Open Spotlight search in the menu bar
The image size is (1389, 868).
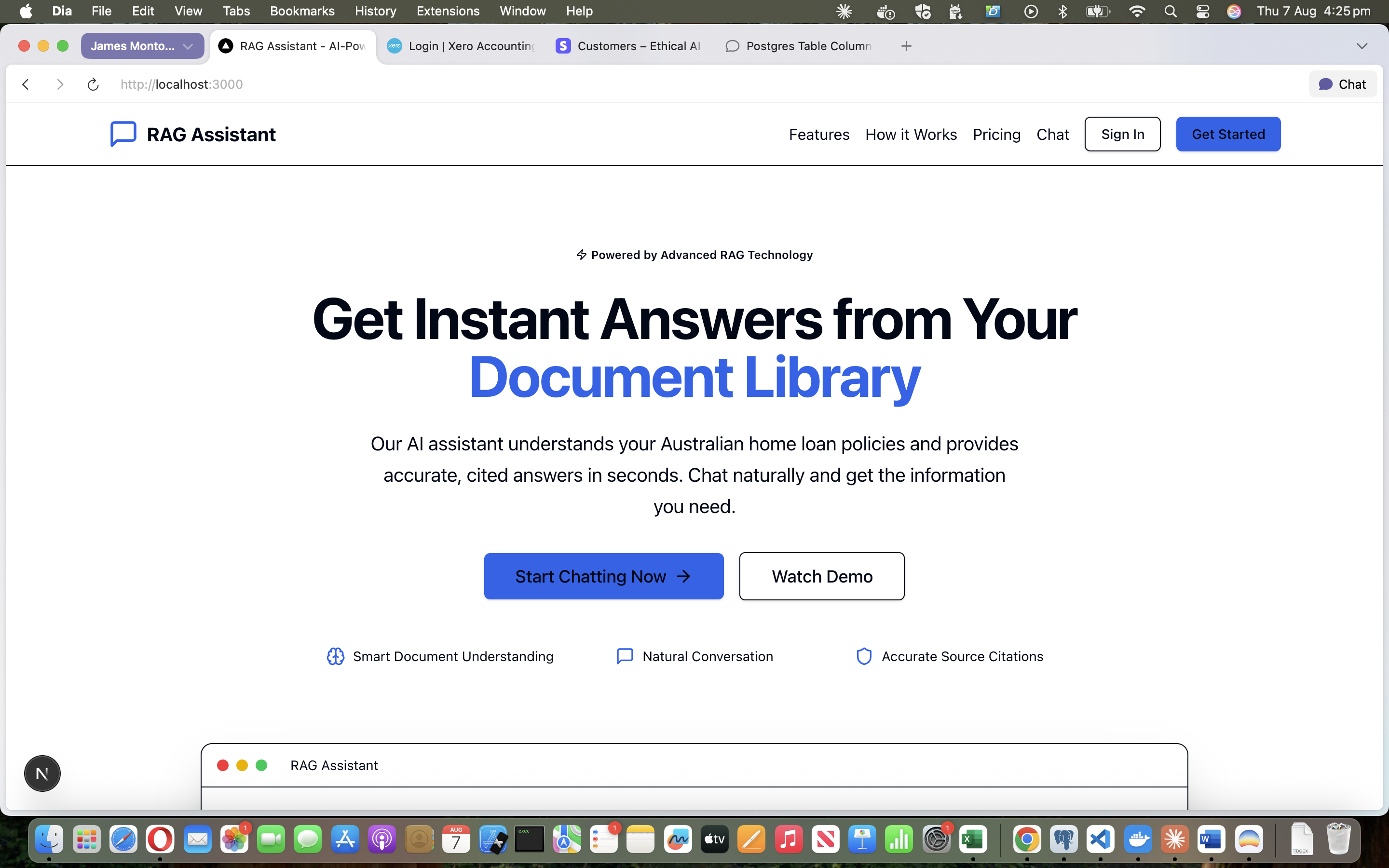point(1171,12)
